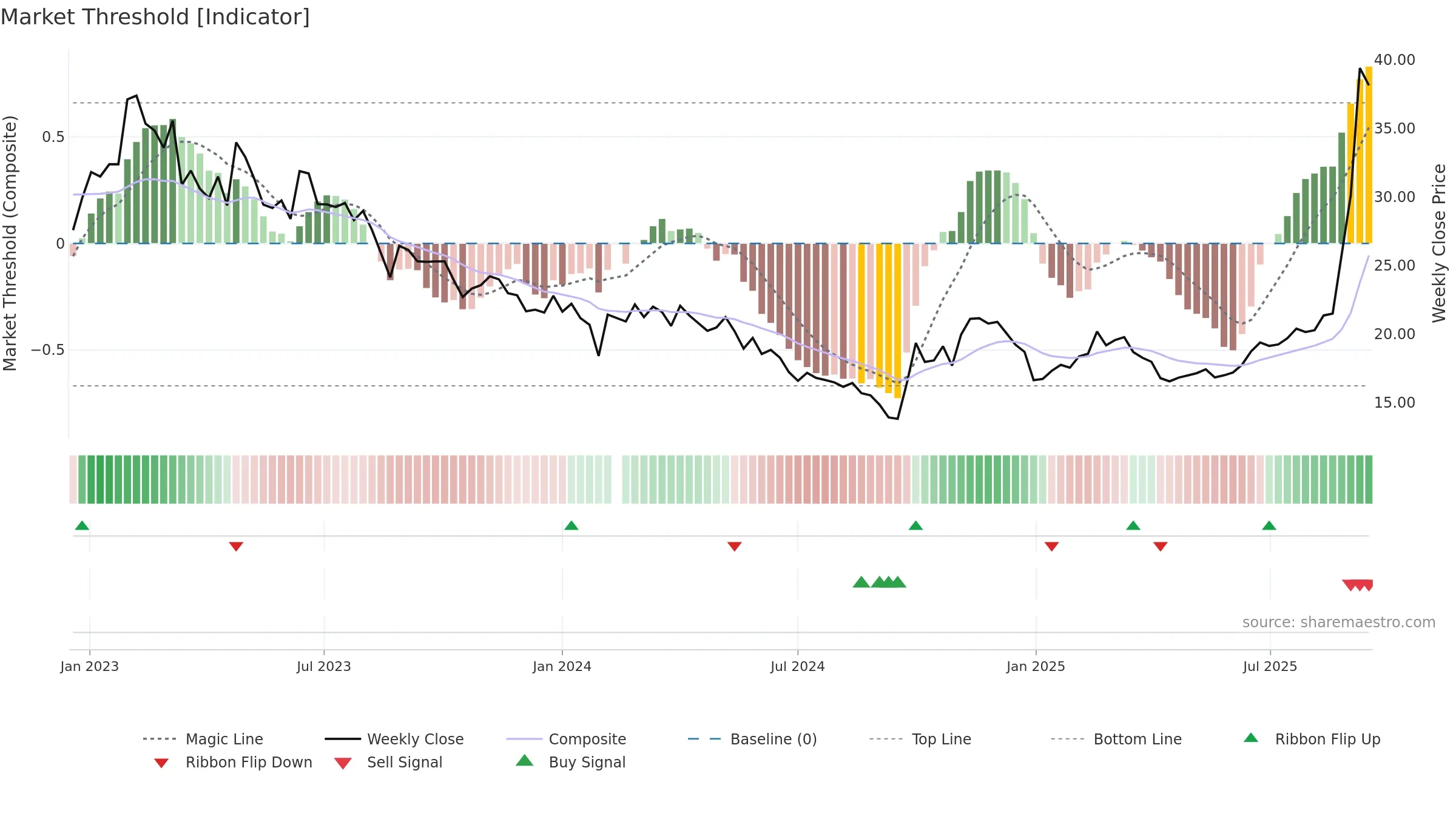This screenshot has height=819, width=1456.
Task: Click the Jul 2024 x-axis label
Action: click(798, 667)
